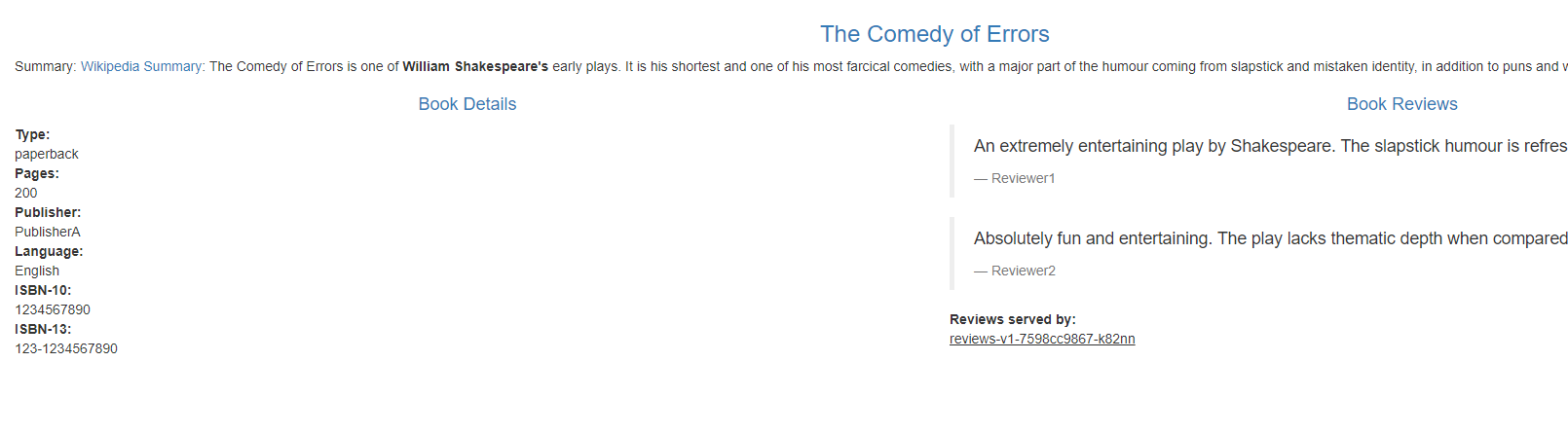Open the Wikipedia Summary link

pyautogui.click(x=141, y=66)
